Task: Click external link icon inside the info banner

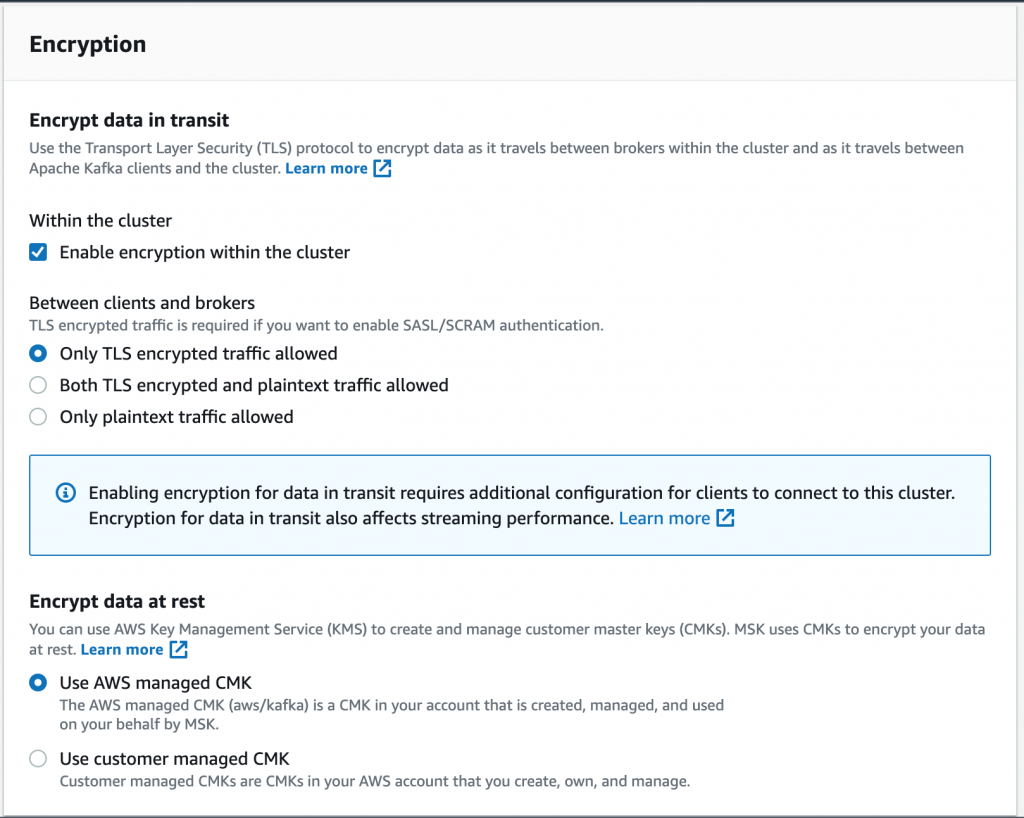Action: coord(727,518)
